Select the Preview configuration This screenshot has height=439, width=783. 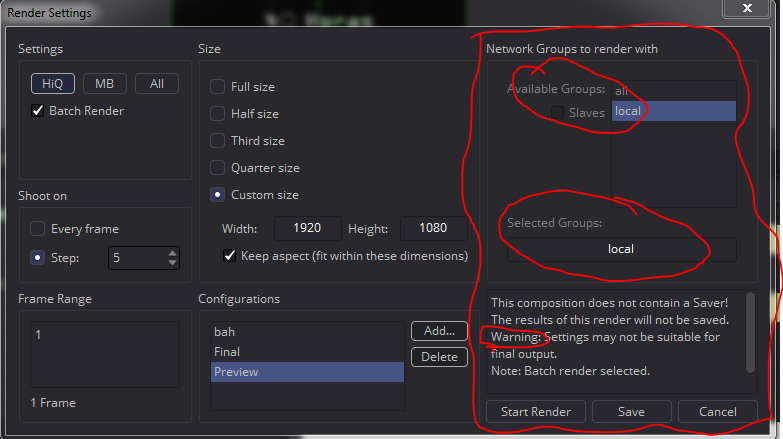307,372
